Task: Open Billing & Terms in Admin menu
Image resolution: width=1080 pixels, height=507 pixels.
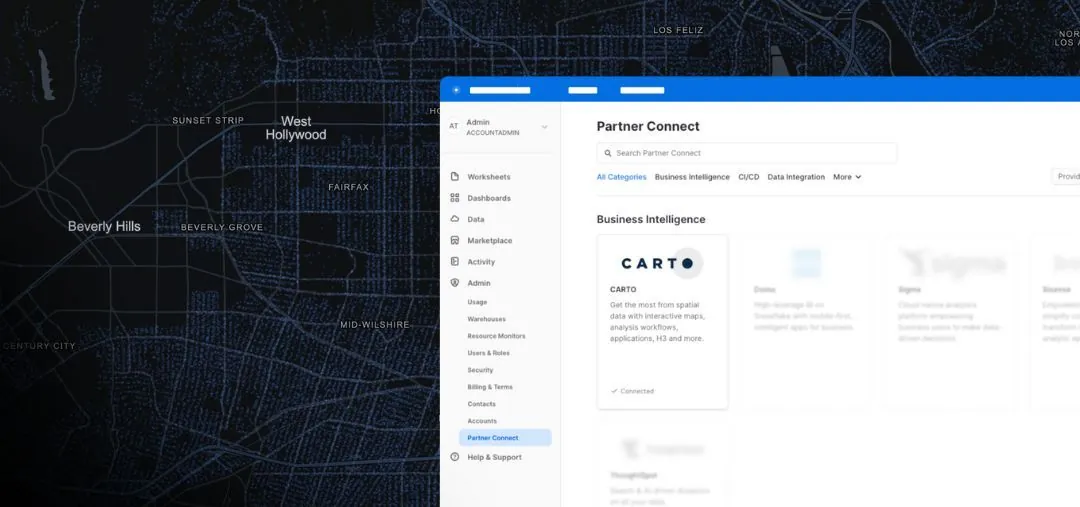Action: (489, 387)
